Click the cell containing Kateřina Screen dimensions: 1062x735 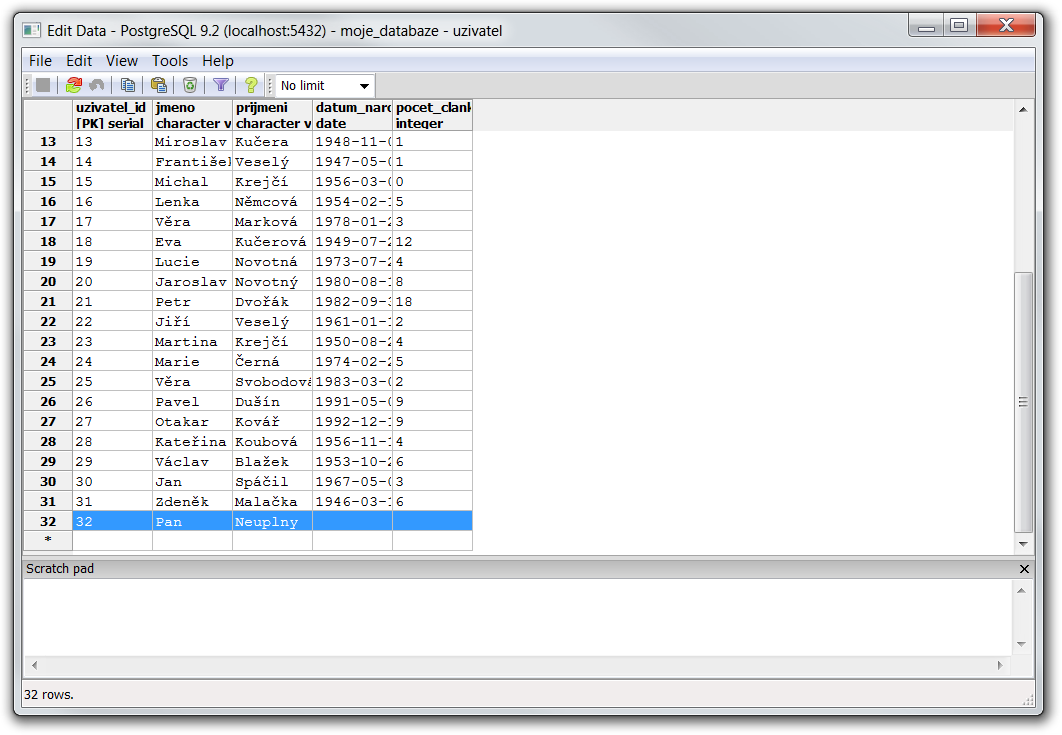[192, 441]
